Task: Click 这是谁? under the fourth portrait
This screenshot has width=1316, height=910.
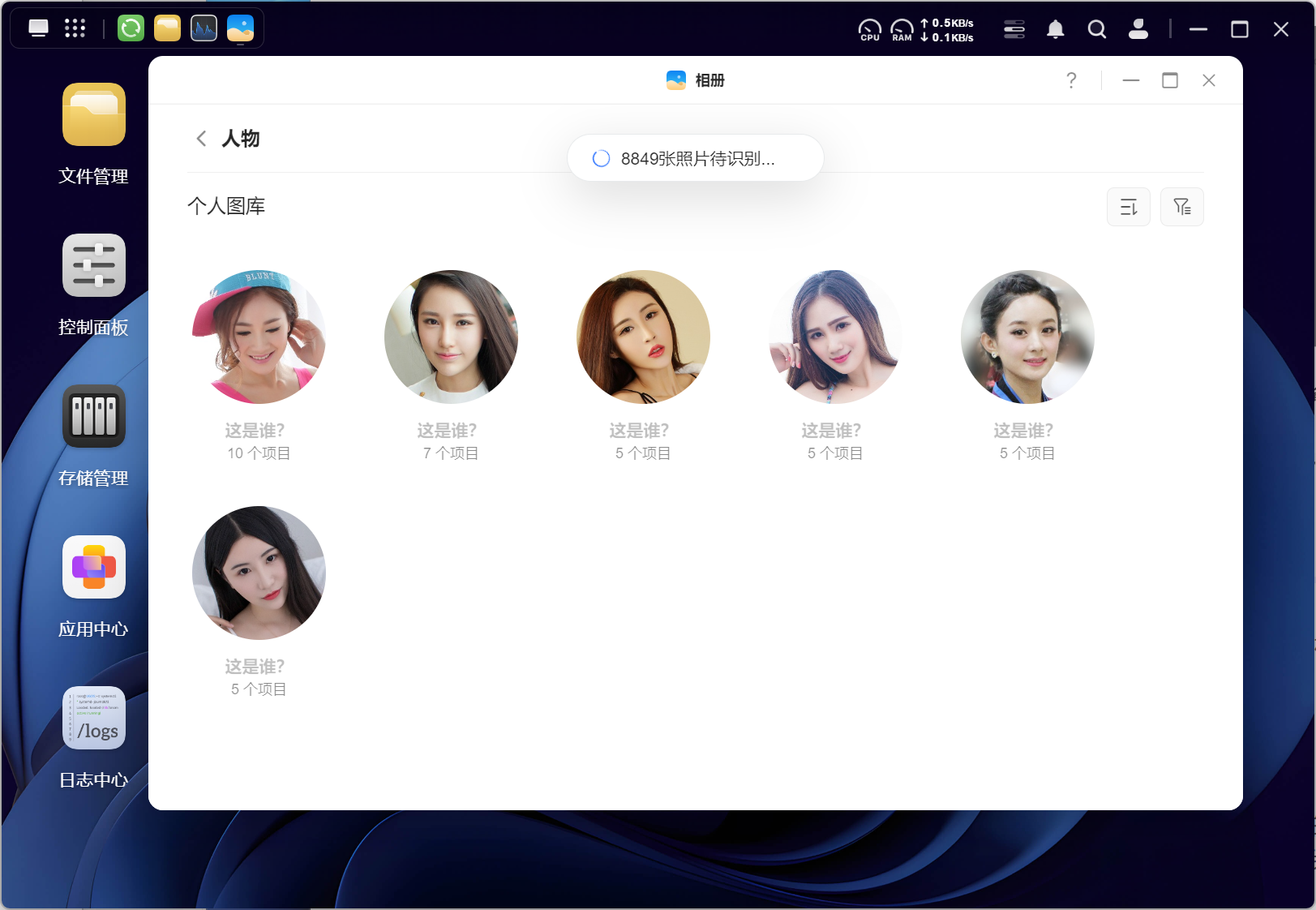Action: coord(831,431)
